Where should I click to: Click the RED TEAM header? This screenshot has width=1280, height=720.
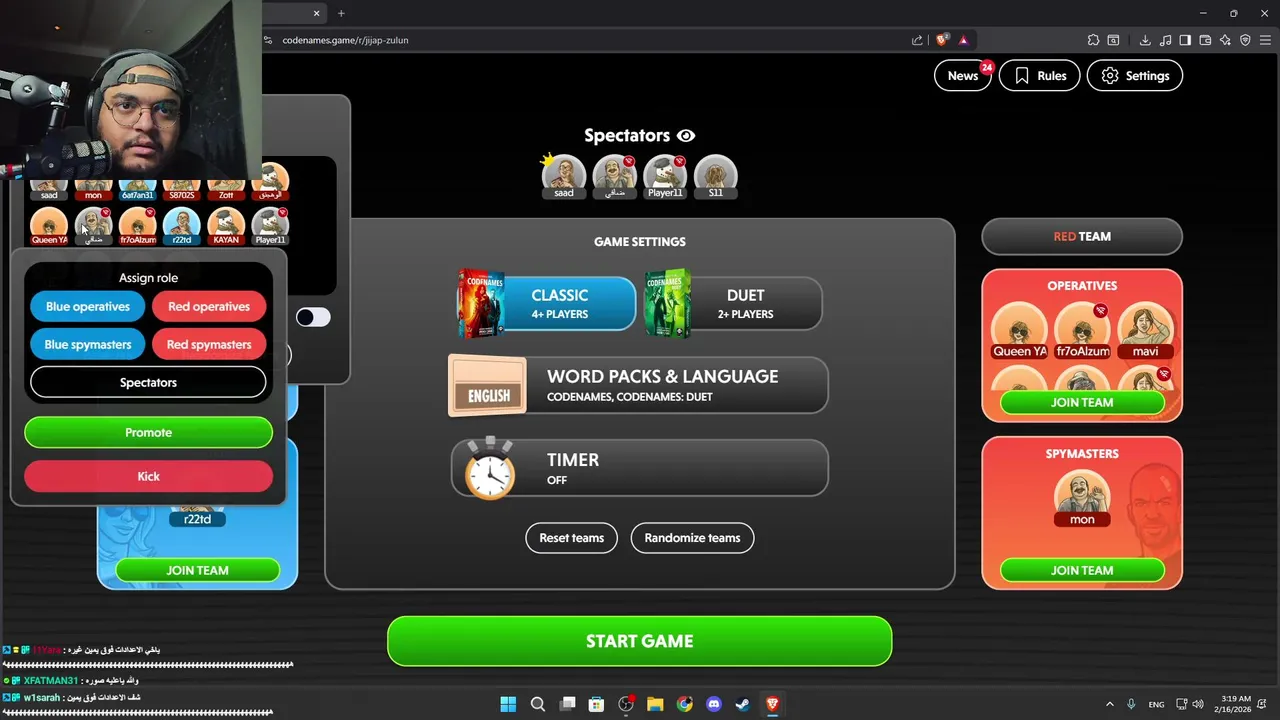point(1082,237)
